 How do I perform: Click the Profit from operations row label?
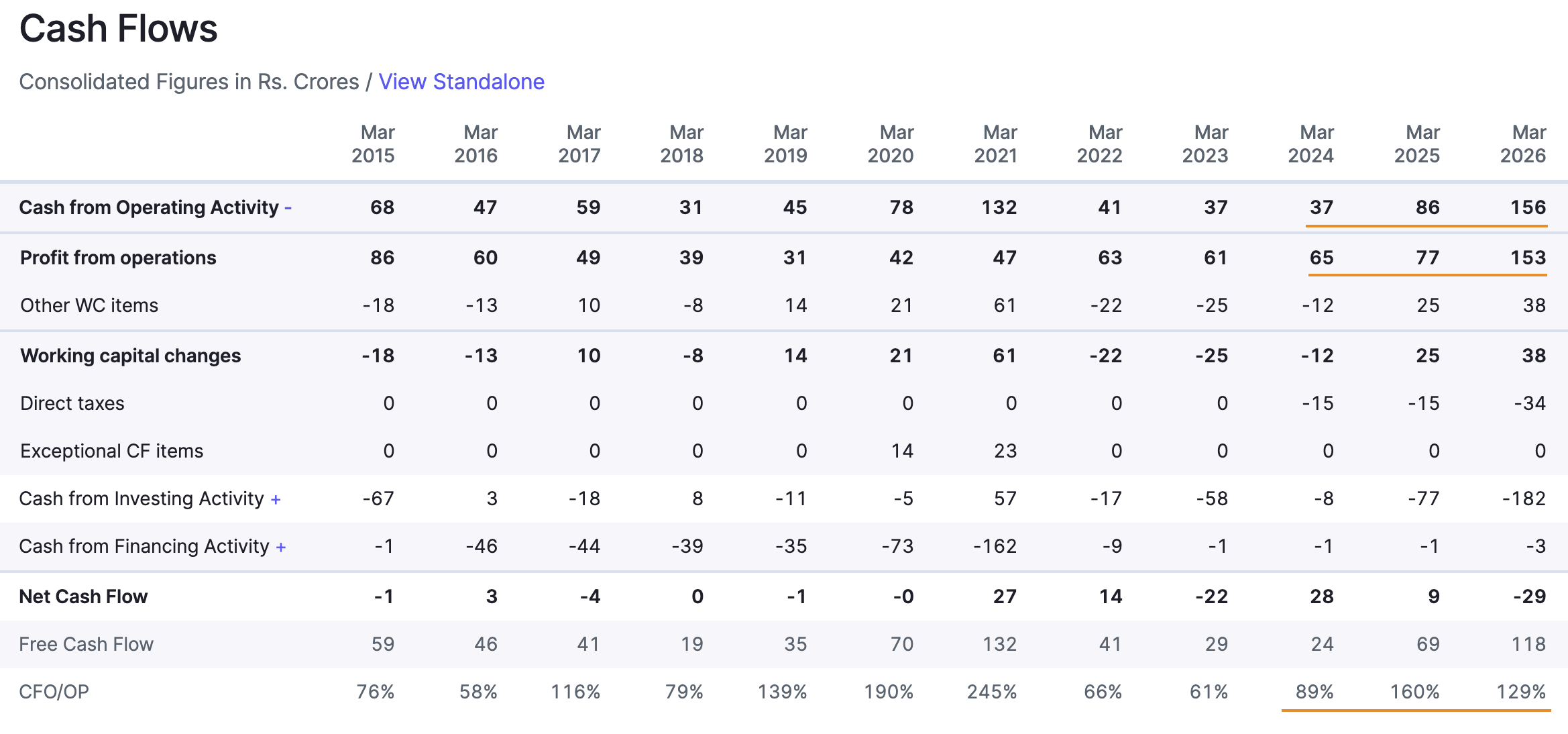(x=118, y=258)
